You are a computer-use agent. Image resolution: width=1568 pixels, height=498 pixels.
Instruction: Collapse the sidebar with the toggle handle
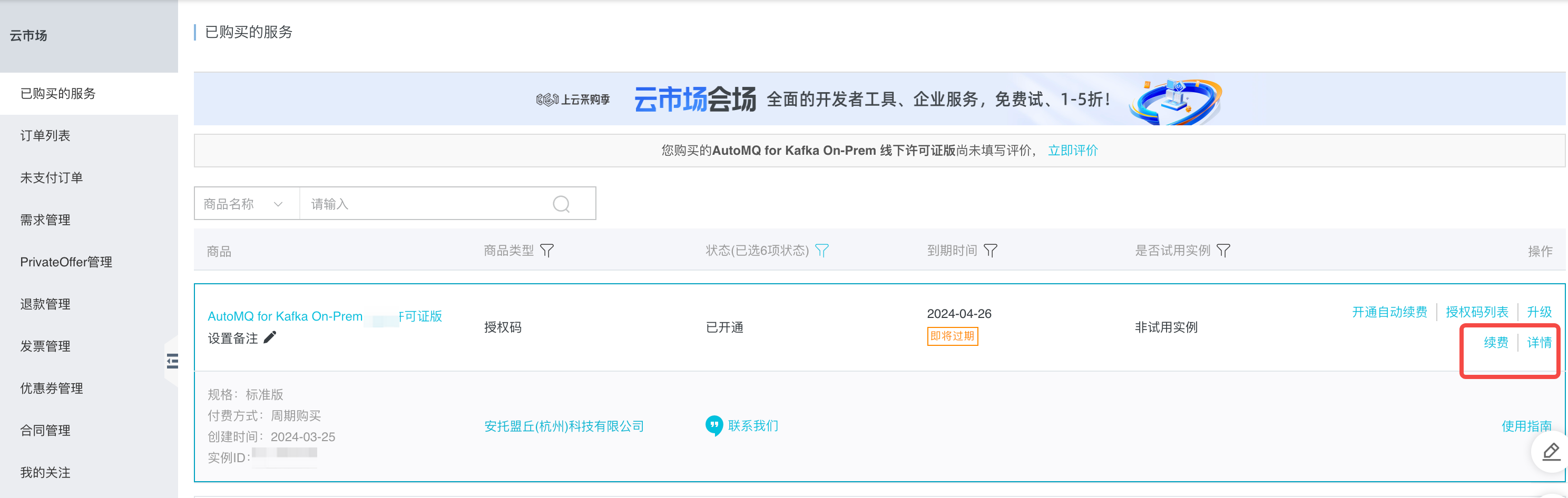[172, 361]
